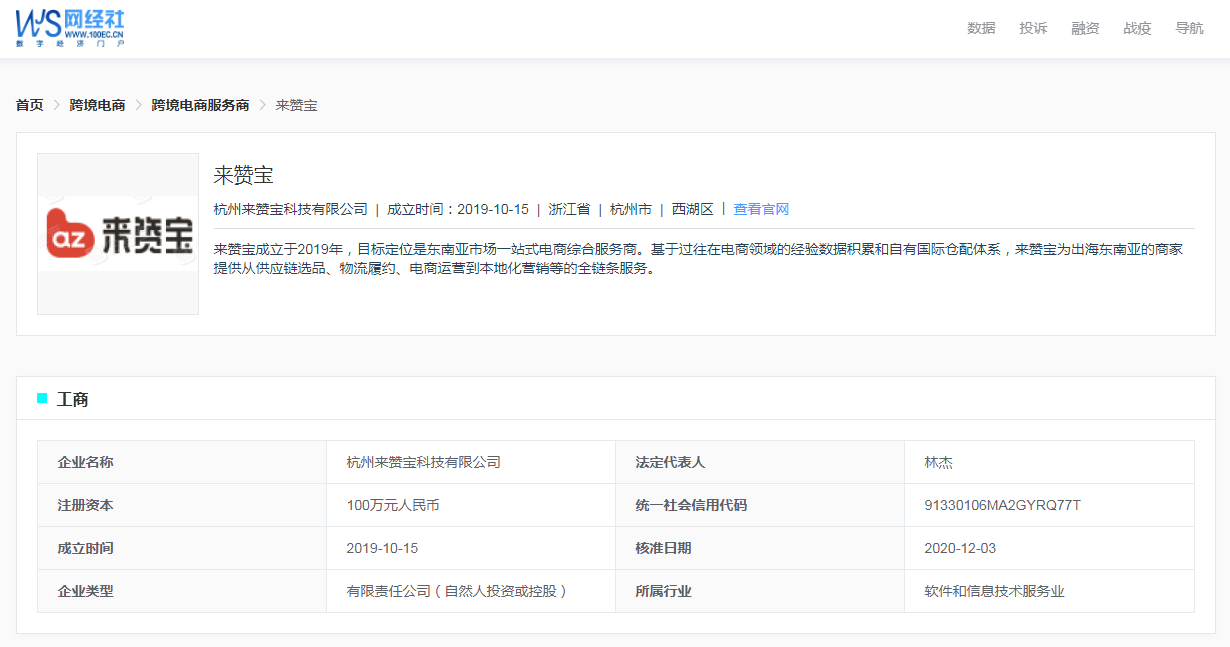Select the 法定代表人 label cell
1230x647 pixels.
(760, 462)
